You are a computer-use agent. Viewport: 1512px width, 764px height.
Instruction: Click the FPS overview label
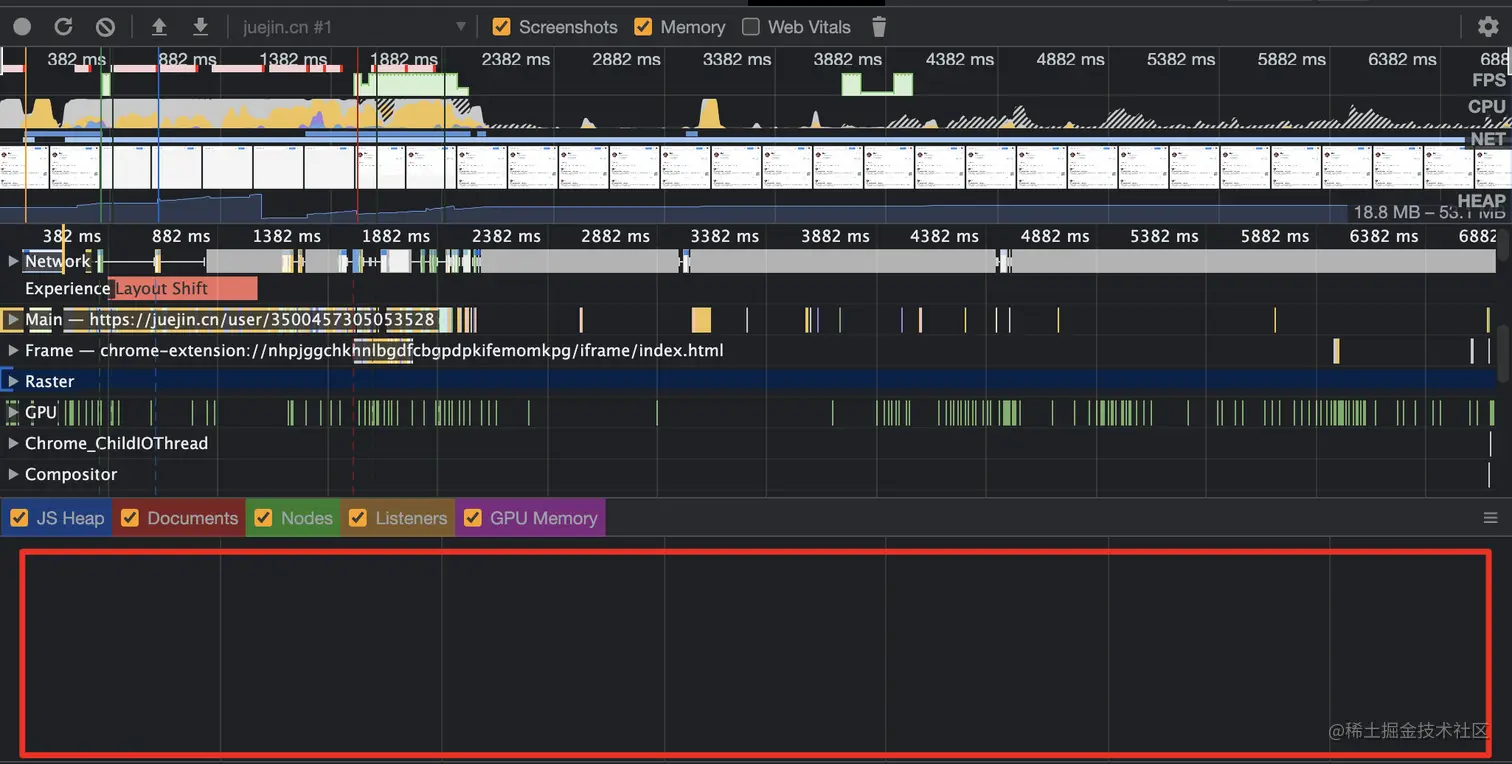coord(1488,80)
